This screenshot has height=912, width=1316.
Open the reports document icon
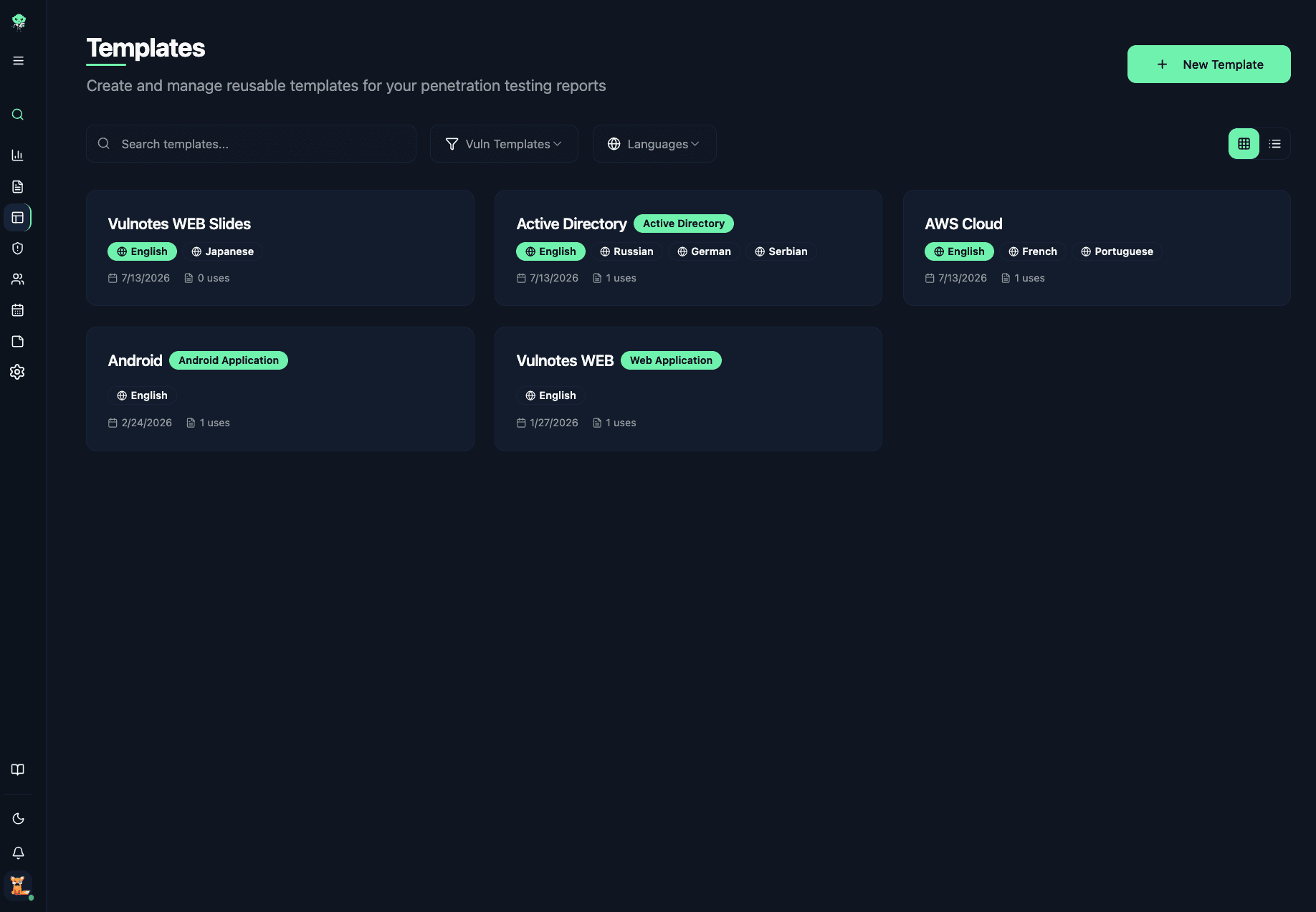point(18,187)
